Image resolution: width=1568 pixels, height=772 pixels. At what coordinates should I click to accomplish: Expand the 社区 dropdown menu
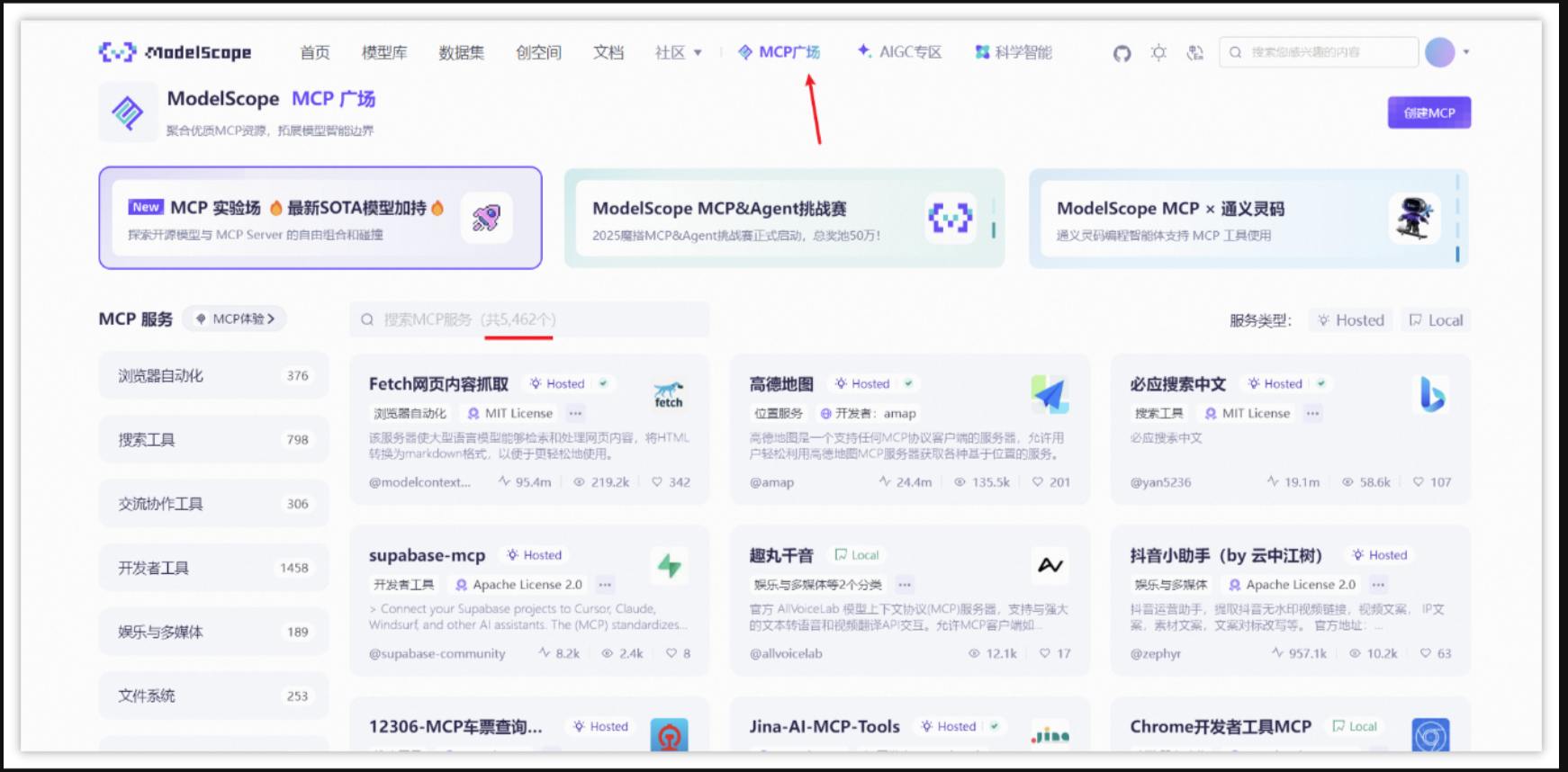[679, 52]
